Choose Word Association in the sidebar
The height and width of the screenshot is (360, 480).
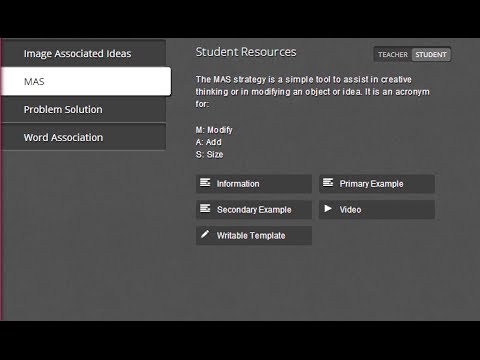pos(84,137)
